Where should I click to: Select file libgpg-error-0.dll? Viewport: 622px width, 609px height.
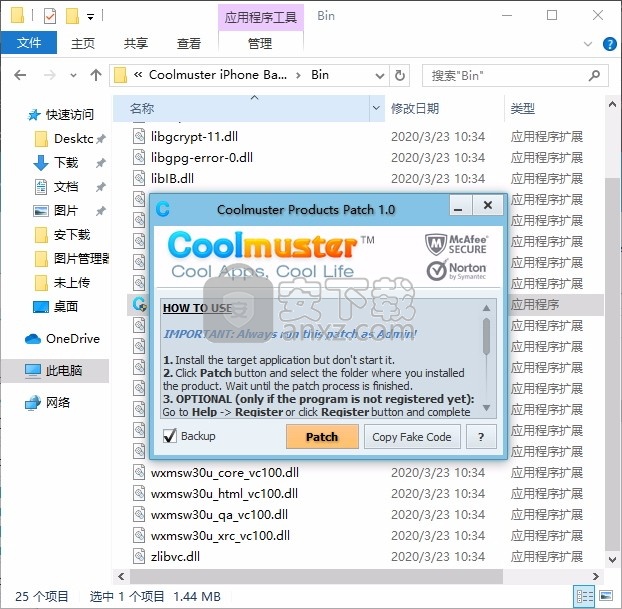click(x=202, y=158)
